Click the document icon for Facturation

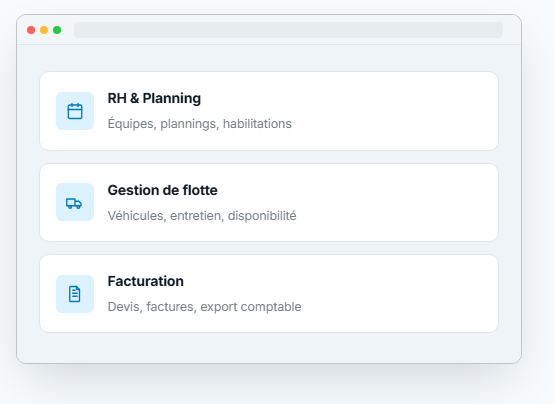pyautogui.click(x=75, y=294)
